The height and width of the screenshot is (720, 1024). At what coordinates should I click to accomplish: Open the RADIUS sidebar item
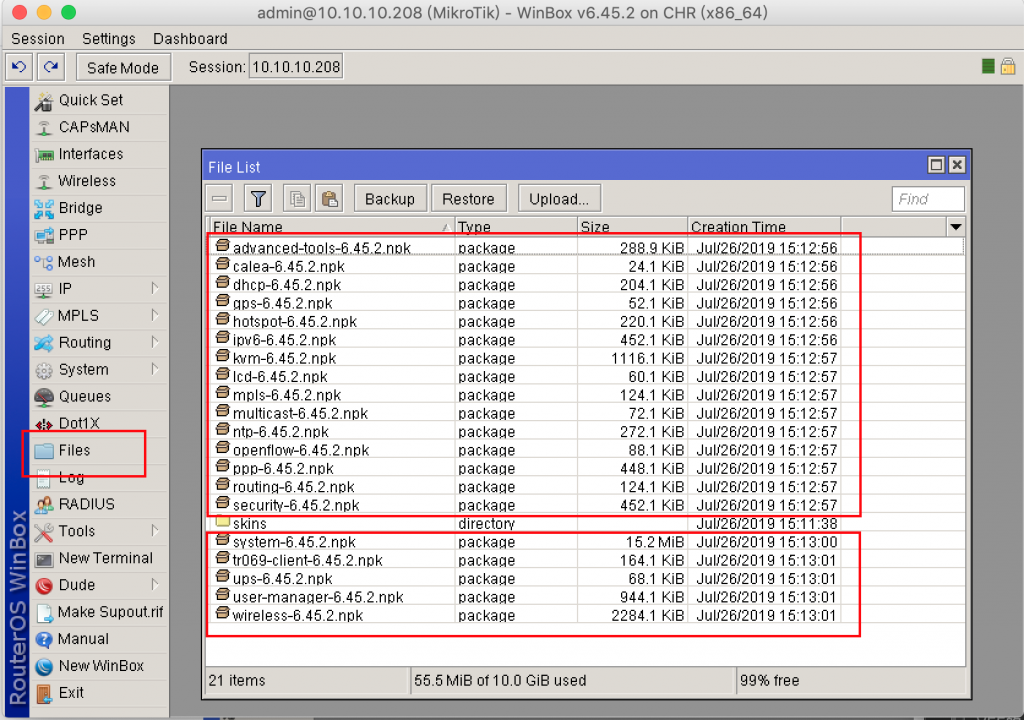(99, 504)
